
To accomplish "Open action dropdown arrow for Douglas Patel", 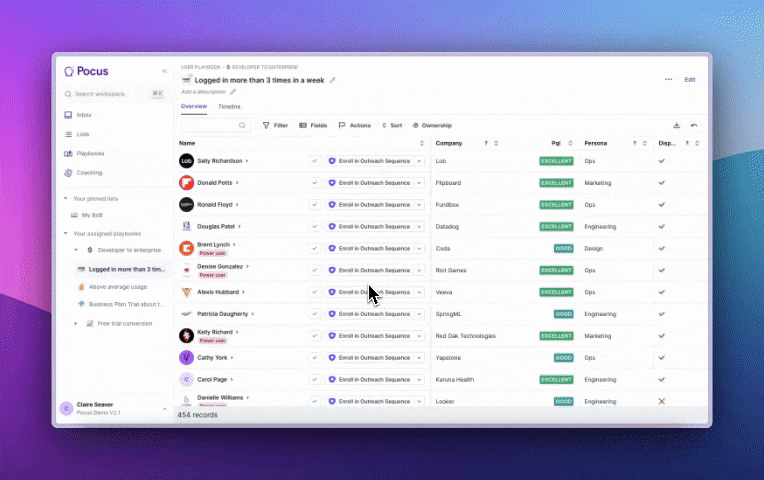I will (x=420, y=227).
